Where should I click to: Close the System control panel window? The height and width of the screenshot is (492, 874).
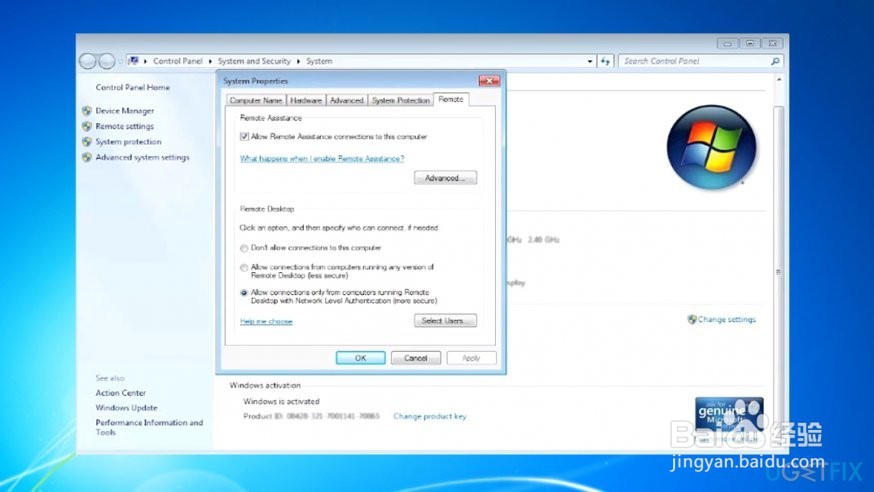tap(773, 43)
